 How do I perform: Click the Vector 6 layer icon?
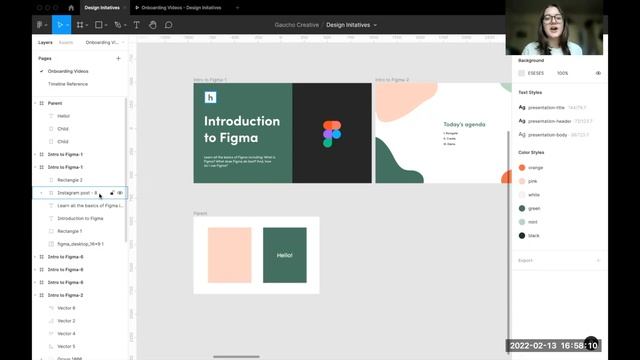[51, 308]
